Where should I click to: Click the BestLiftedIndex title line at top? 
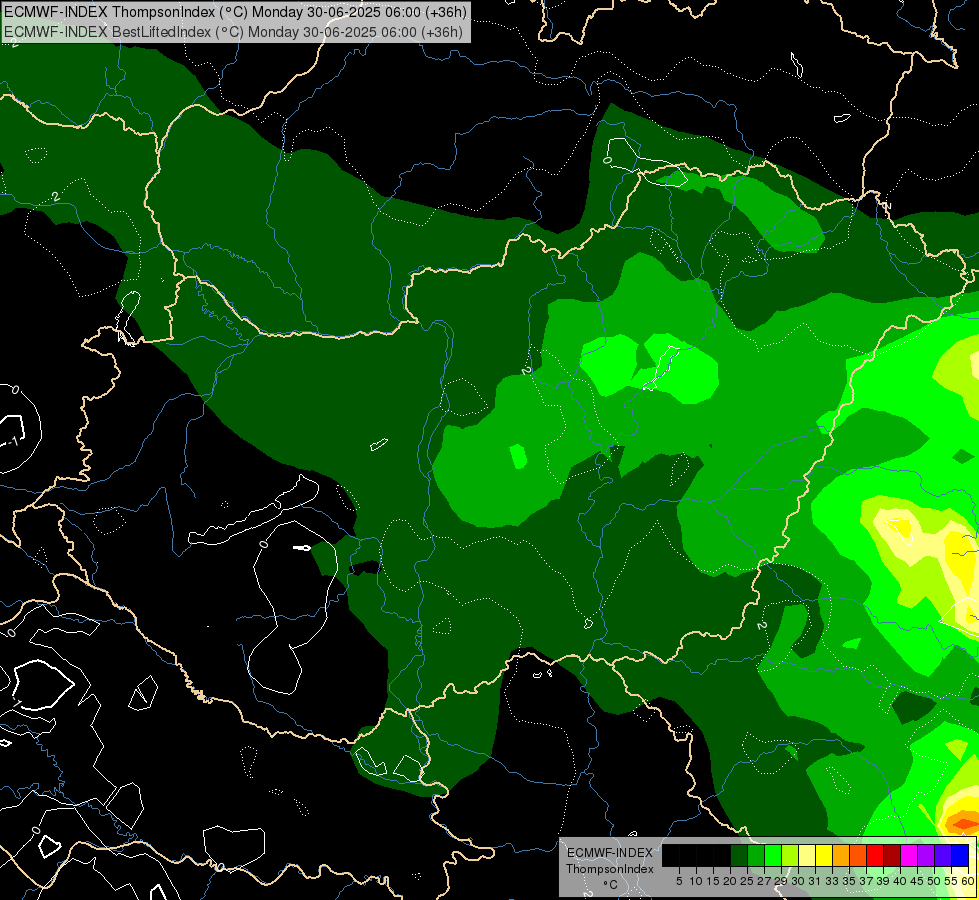click(234, 32)
